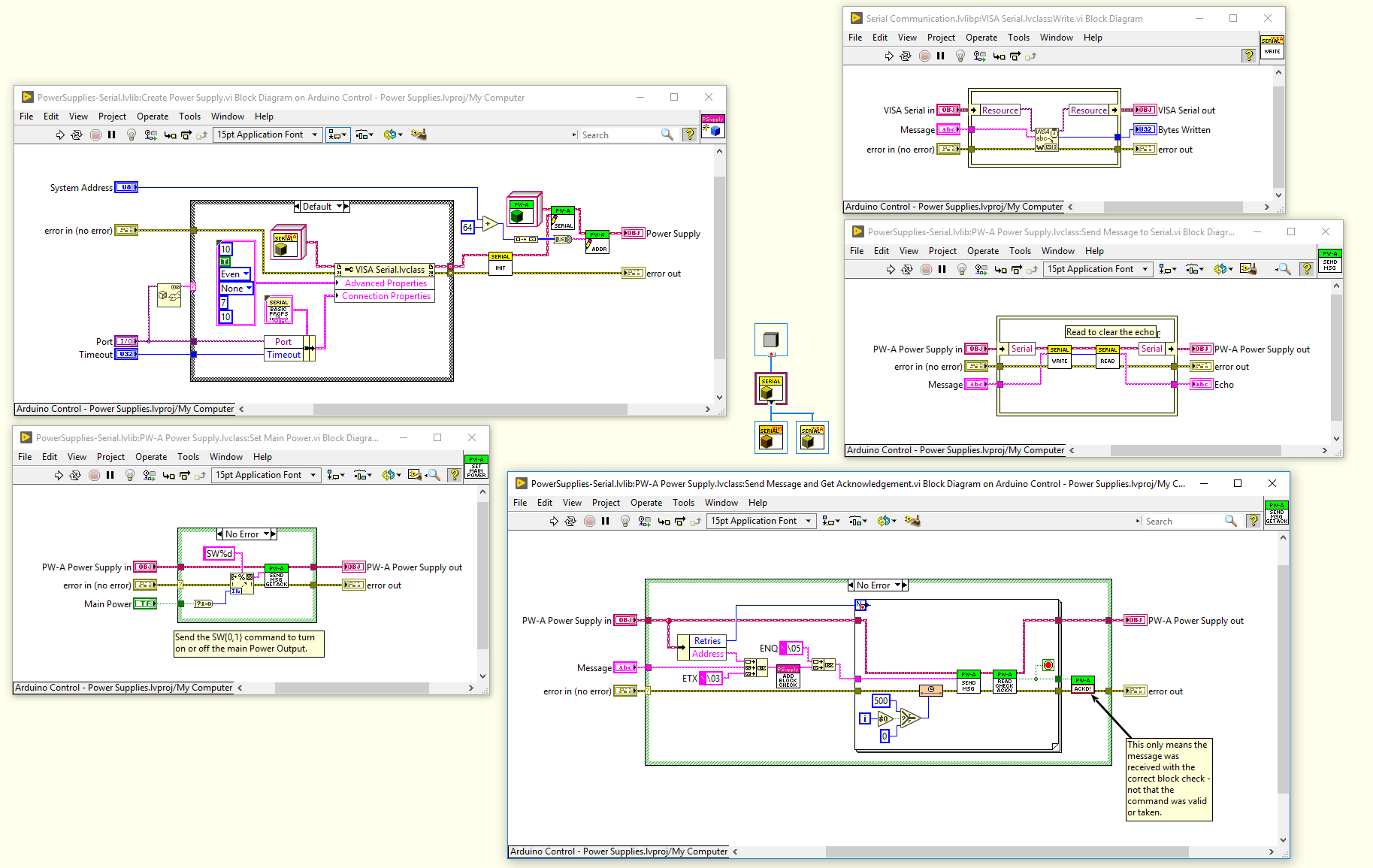Viewport: 1373px width, 868px height.
Task: Step into in Create Power Supply window
Action: point(170,135)
